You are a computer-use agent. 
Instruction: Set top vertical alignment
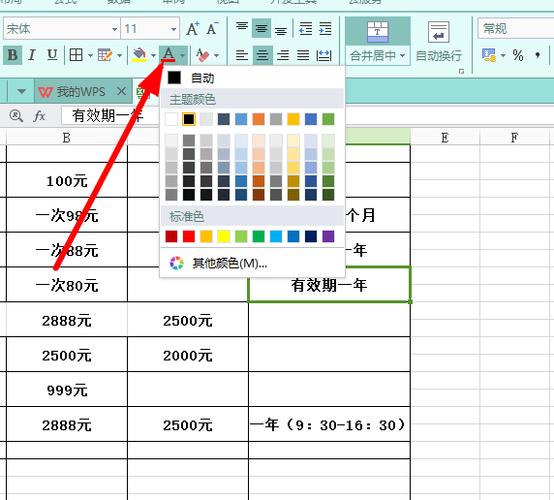pos(242,28)
